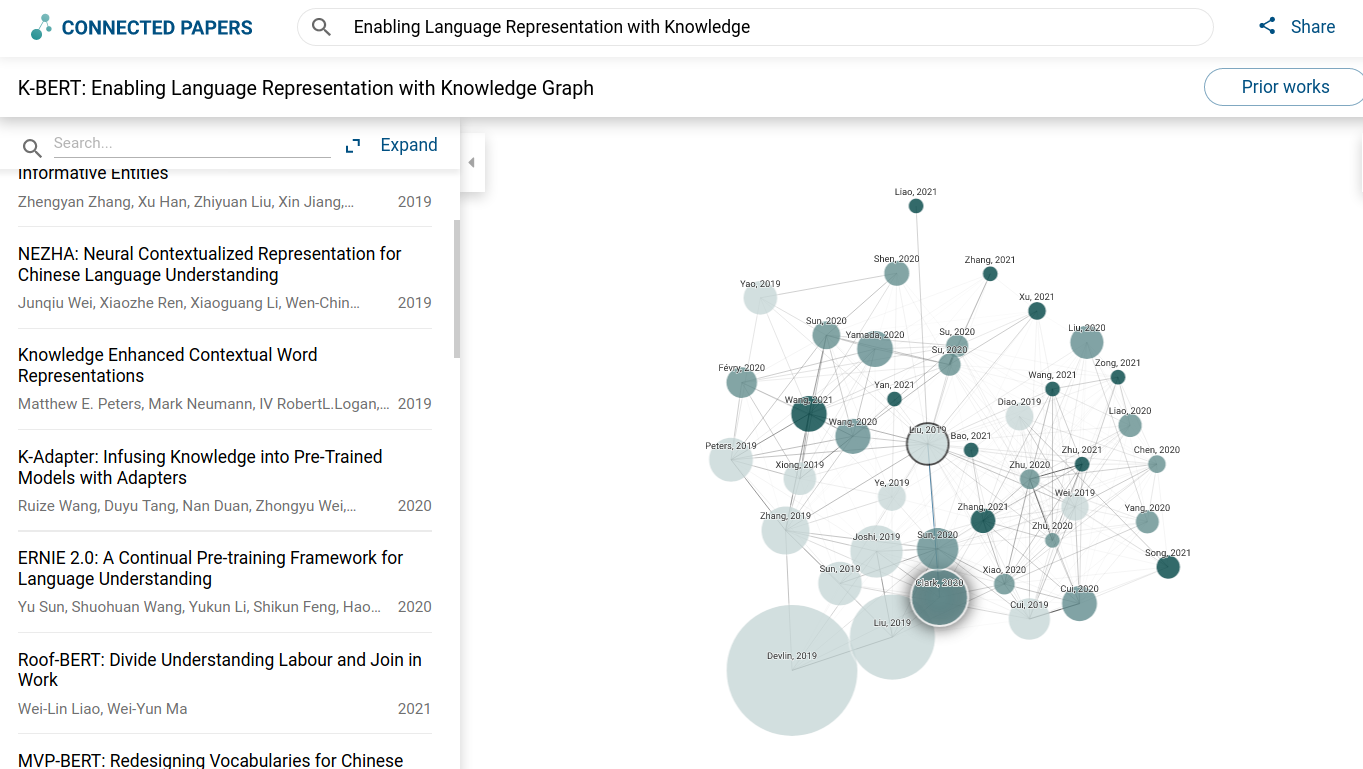1363x769 pixels.
Task: Select the Song, 2021 graph node
Action: click(x=1168, y=567)
